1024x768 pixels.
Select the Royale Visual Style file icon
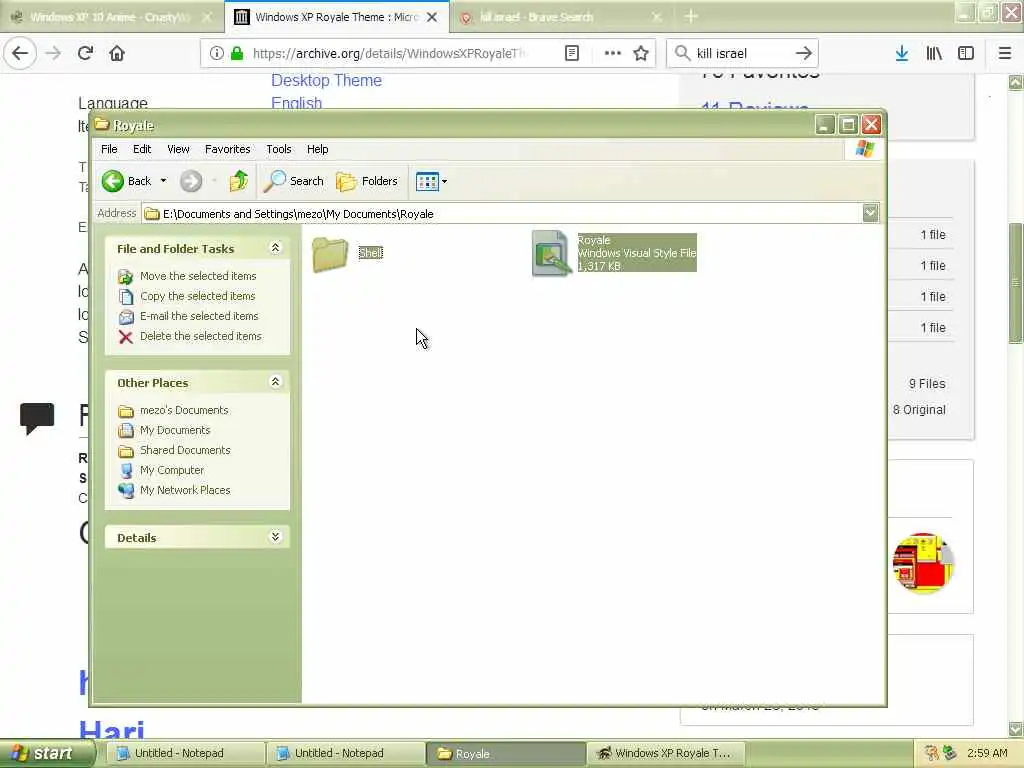(551, 253)
